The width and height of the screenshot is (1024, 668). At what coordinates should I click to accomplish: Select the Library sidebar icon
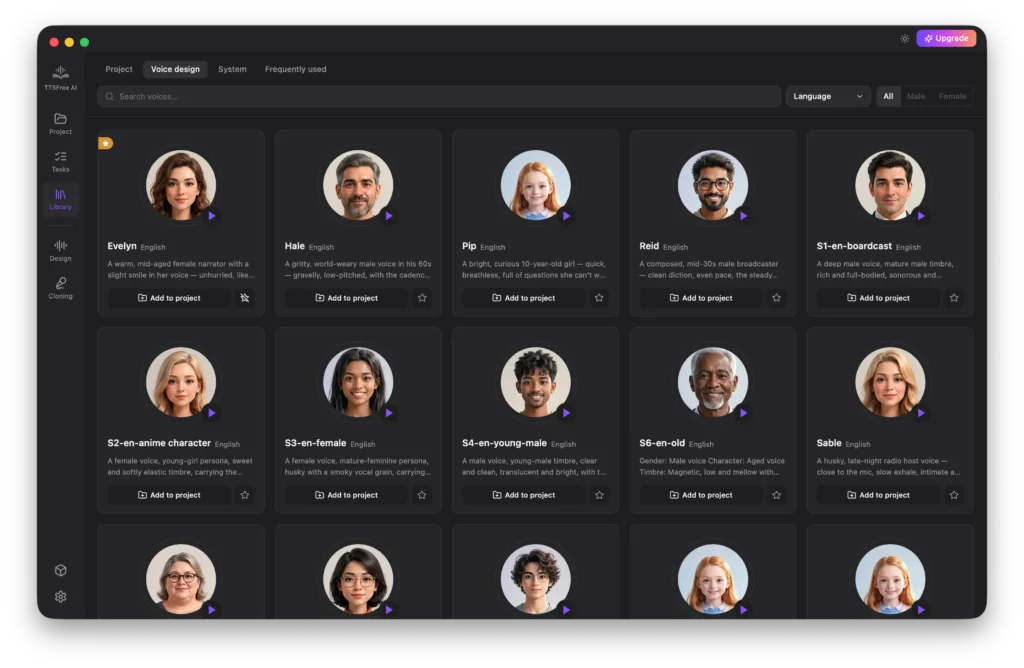pyautogui.click(x=60, y=199)
